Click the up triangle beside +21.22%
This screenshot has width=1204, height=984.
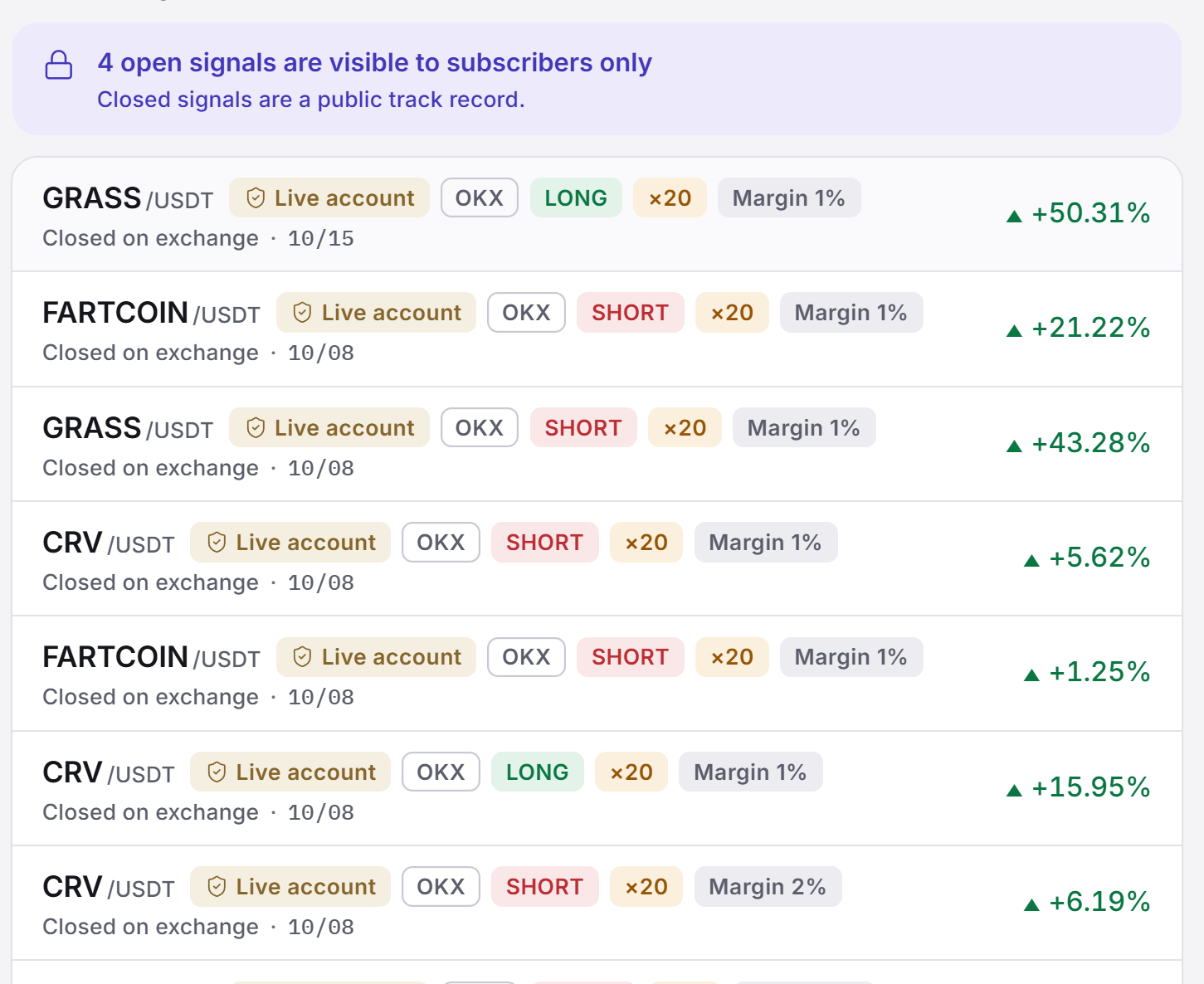[1014, 330]
